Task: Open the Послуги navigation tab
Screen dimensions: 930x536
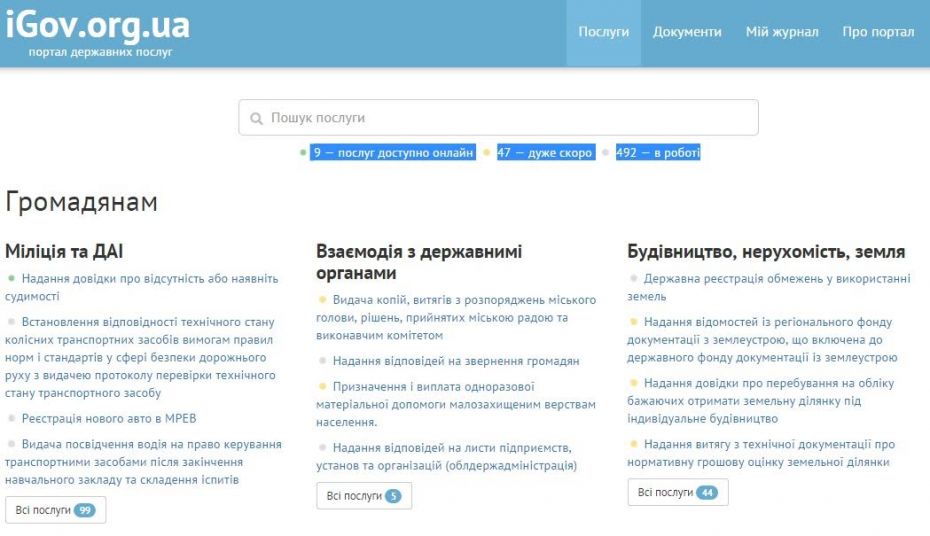Action: pos(603,32)
